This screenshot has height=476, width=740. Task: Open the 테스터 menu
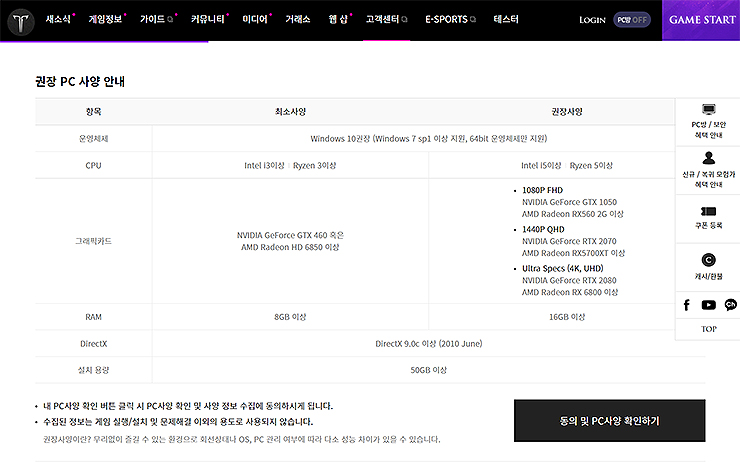click(x=506, y=19)
